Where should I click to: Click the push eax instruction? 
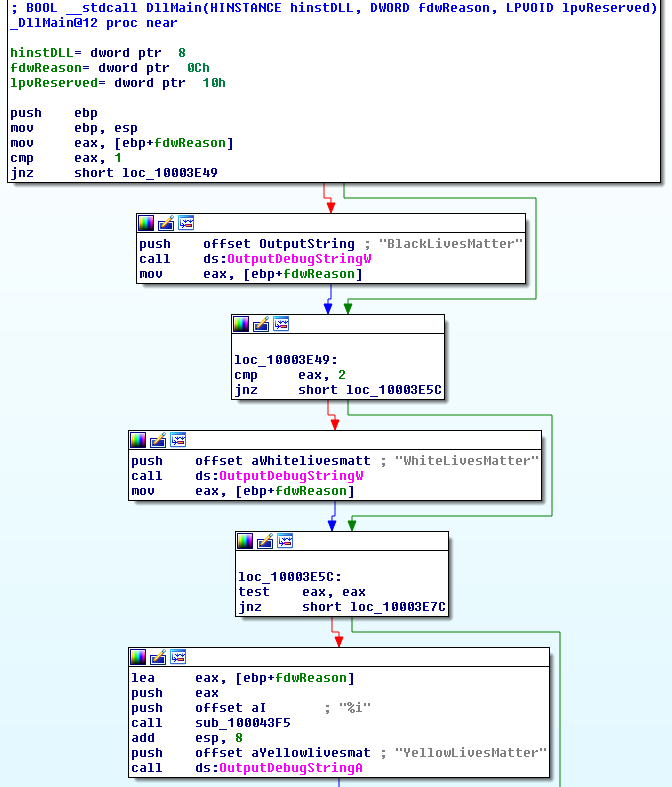(x=175, y=693)
